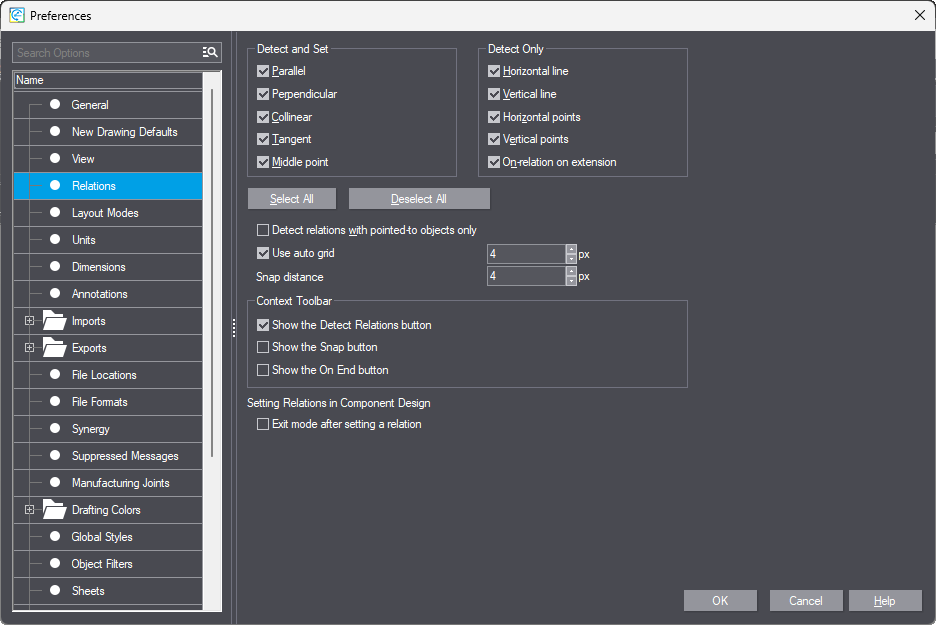Select Dimensions in the options list
936x625 pixels.
[x=98, y=267]
